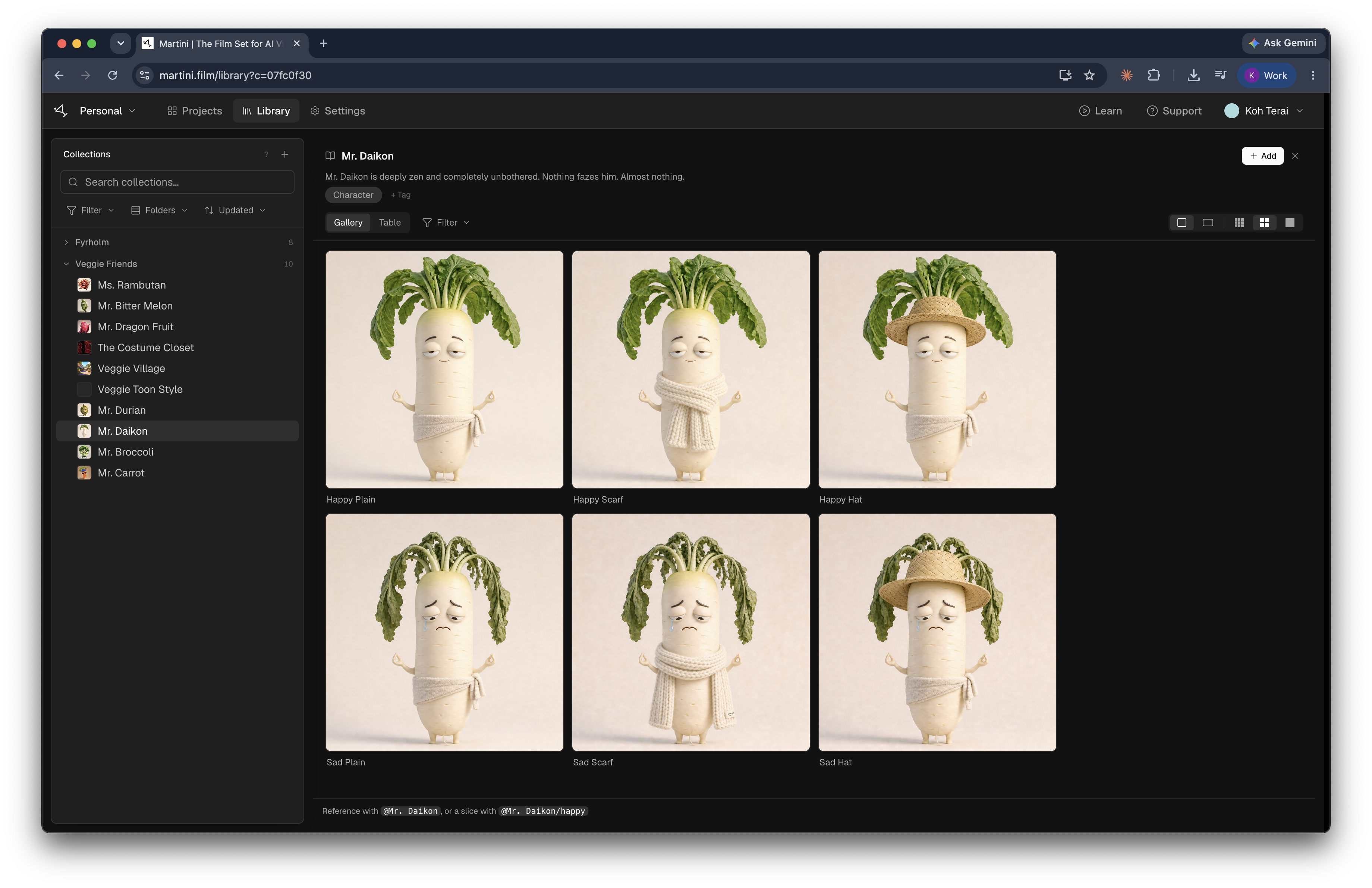The image size is (1372, 888).
Task: Click the Mr. Broccoli thumbnail icon
Action: tap(84, 452)
